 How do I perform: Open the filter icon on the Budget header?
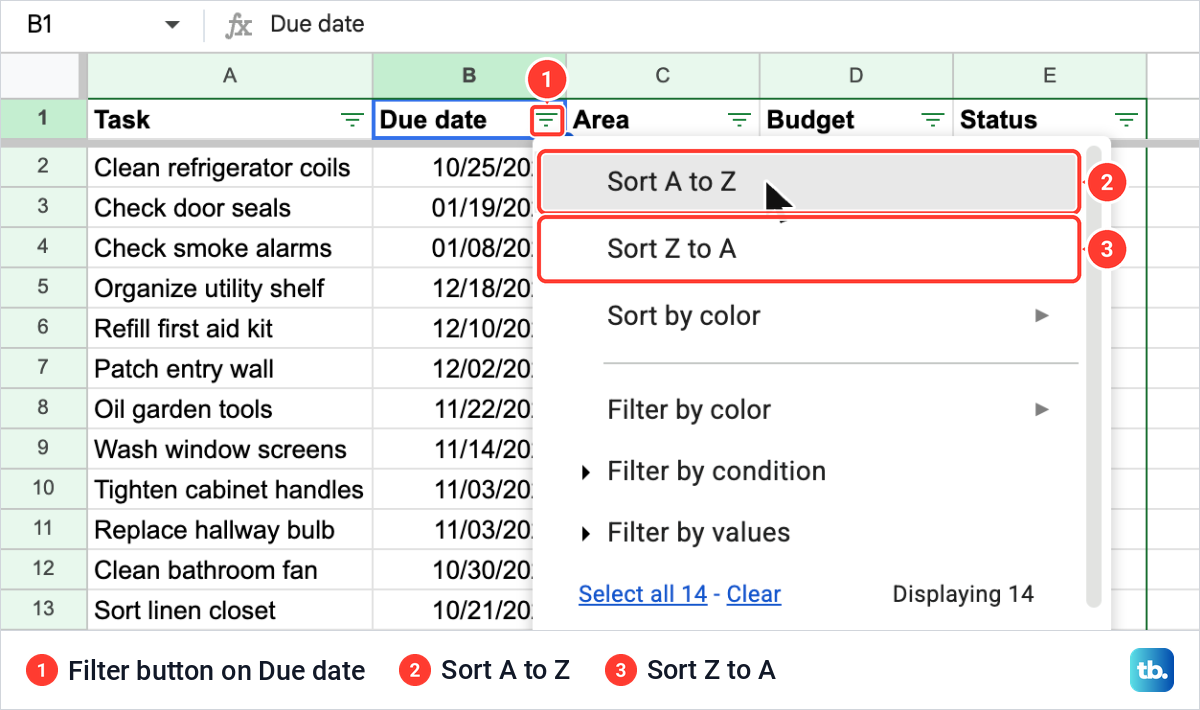933,120
